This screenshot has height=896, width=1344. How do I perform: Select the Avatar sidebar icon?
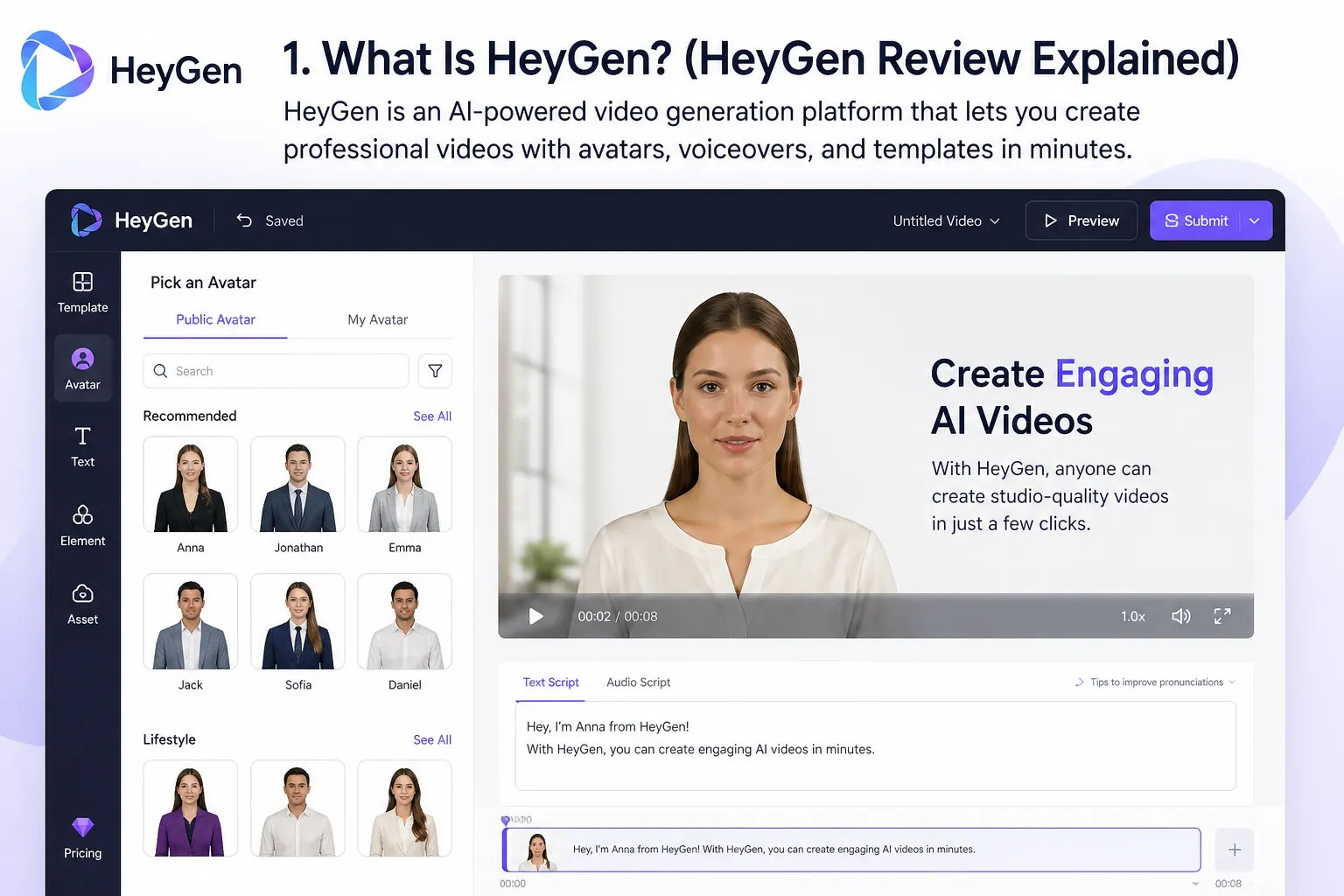[x=82, y=368]
